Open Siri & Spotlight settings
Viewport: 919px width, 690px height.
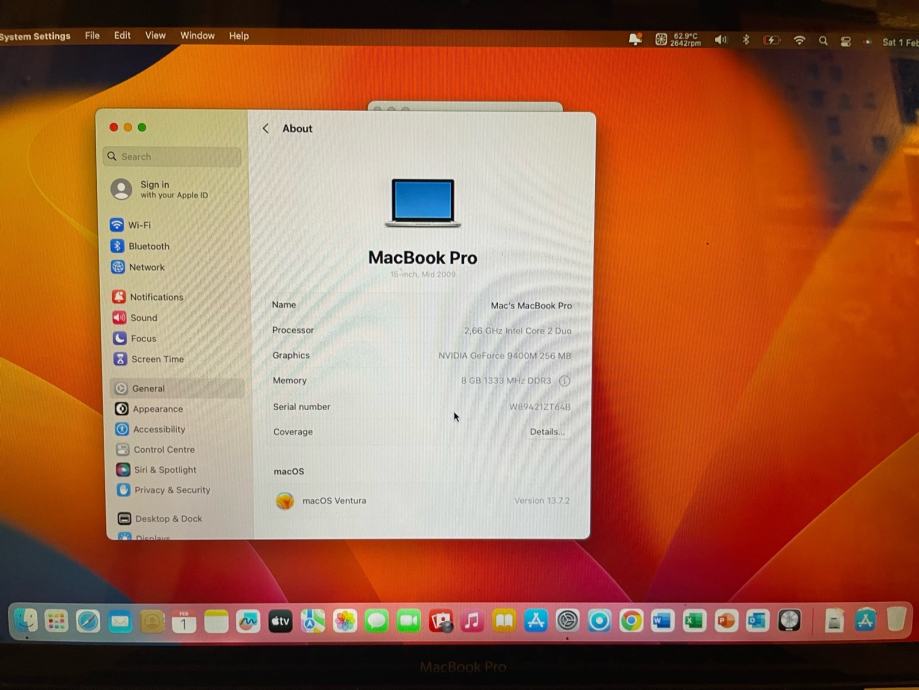(x=157, y=470)
